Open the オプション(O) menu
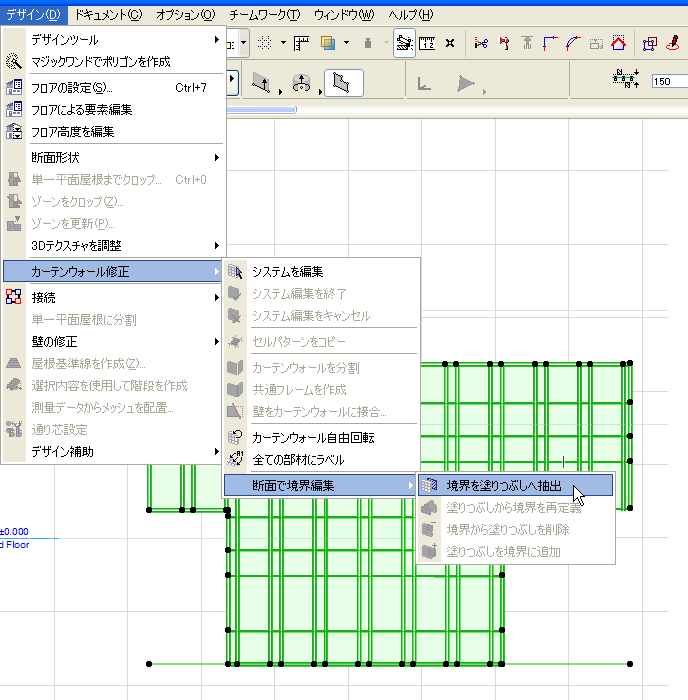Image resolution: width=688 pixels, height=700 pixels. pyautogui.click(x=185, y=15)
